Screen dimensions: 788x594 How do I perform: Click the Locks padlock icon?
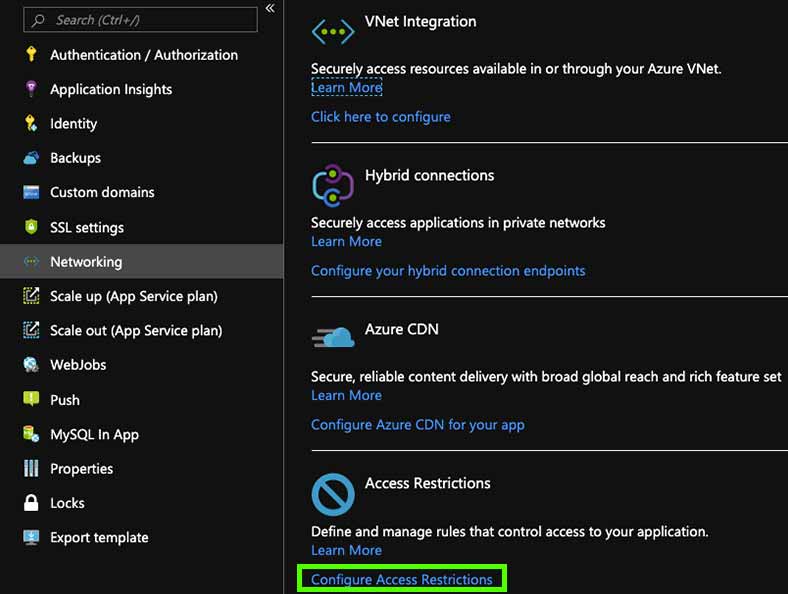point(31,503)
